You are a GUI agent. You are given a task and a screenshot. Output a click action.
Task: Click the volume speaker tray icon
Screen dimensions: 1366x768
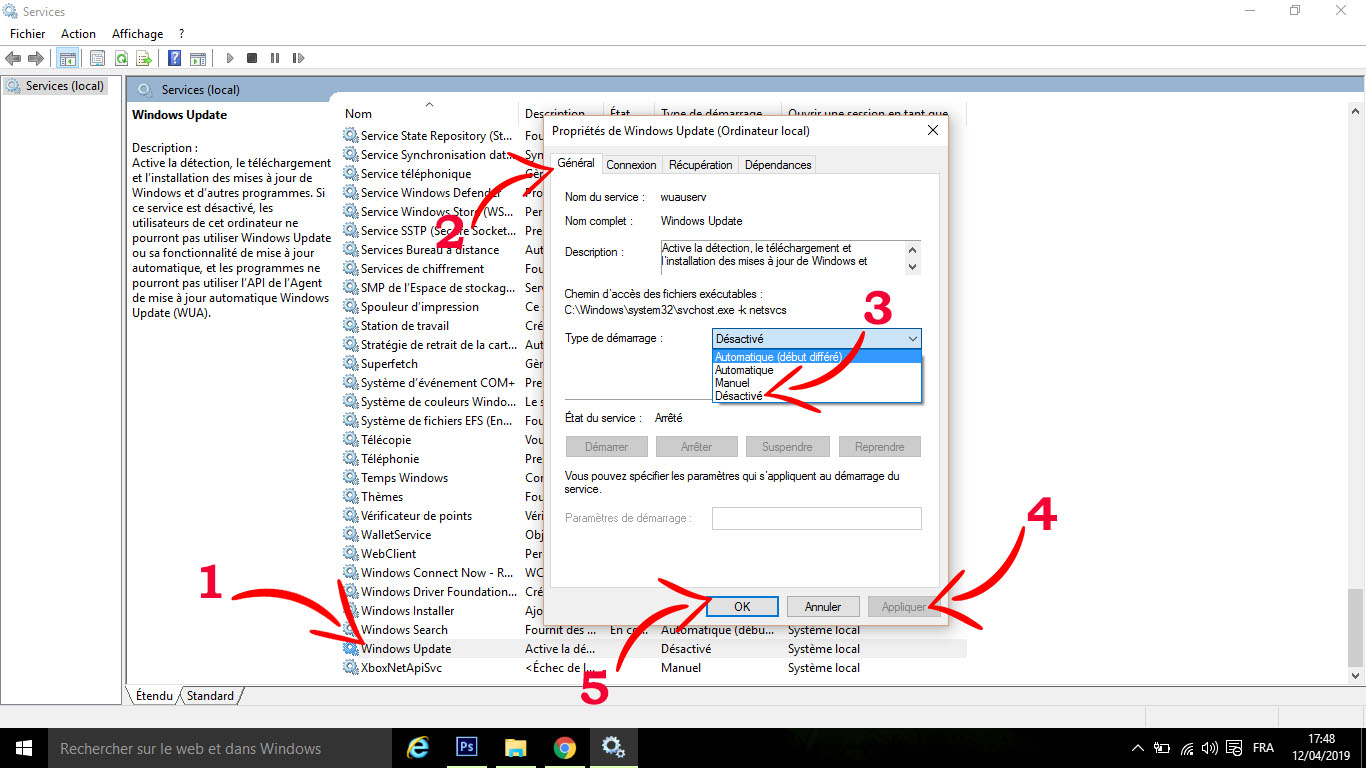pos(1210,748)
